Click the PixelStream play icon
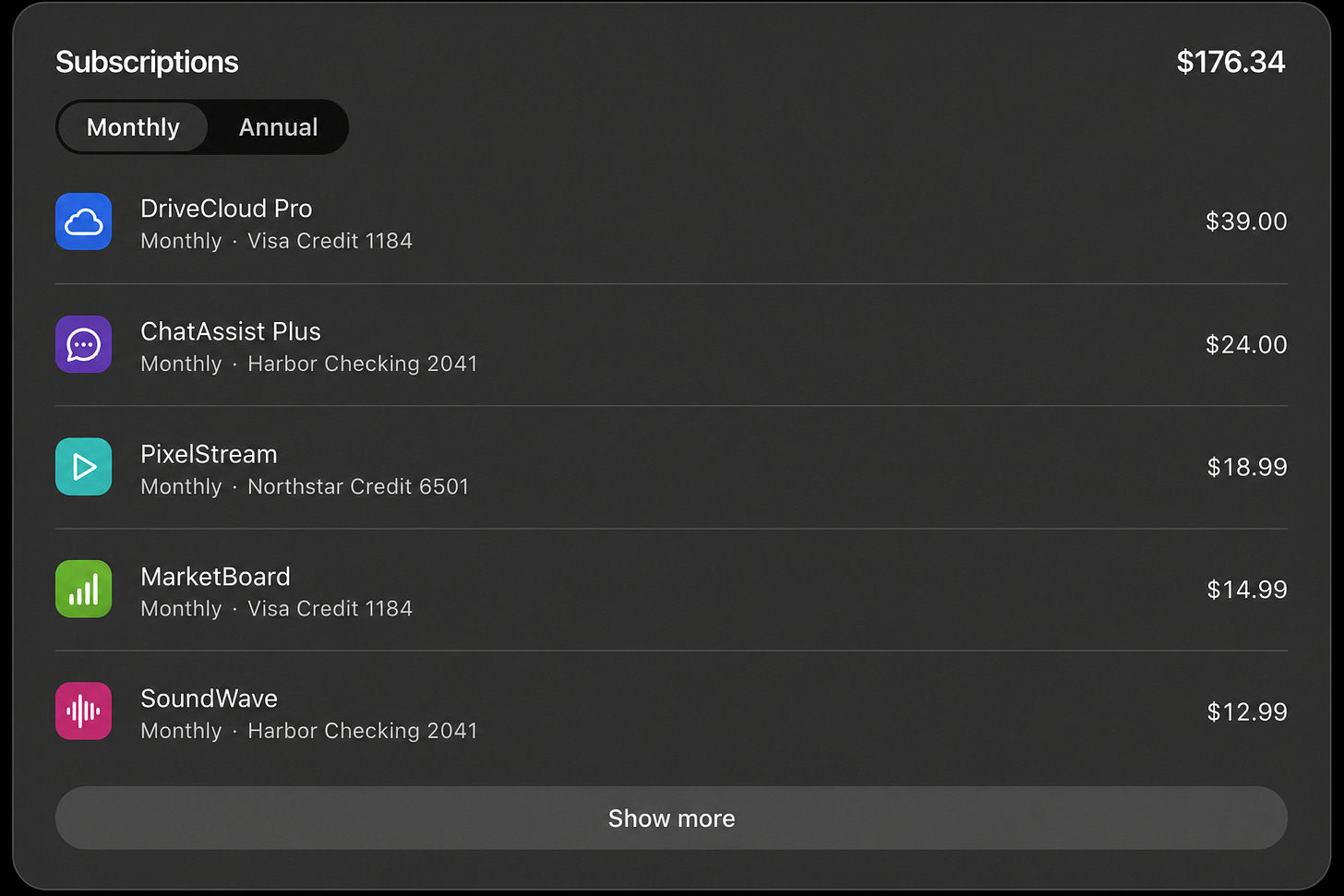This screenshot has width=1344, height=896. (x=84, y=467)
